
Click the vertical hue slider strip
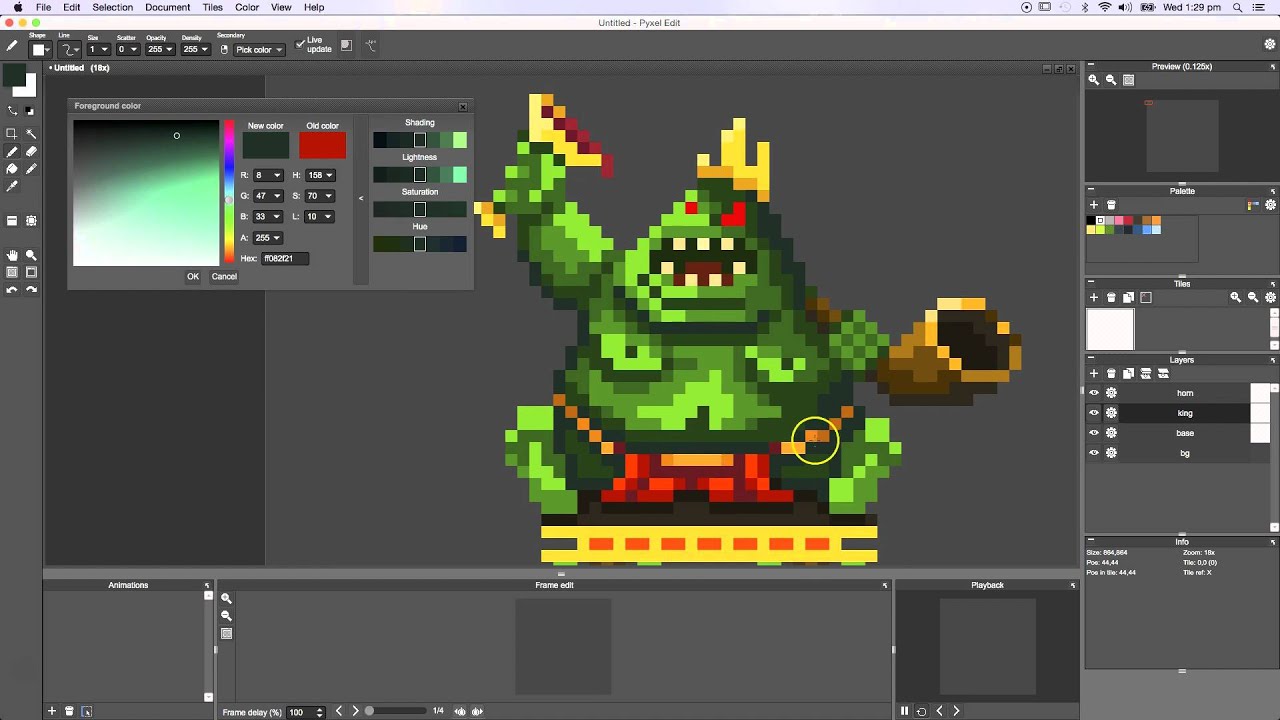pyautogui.click(x=229, y=192)
